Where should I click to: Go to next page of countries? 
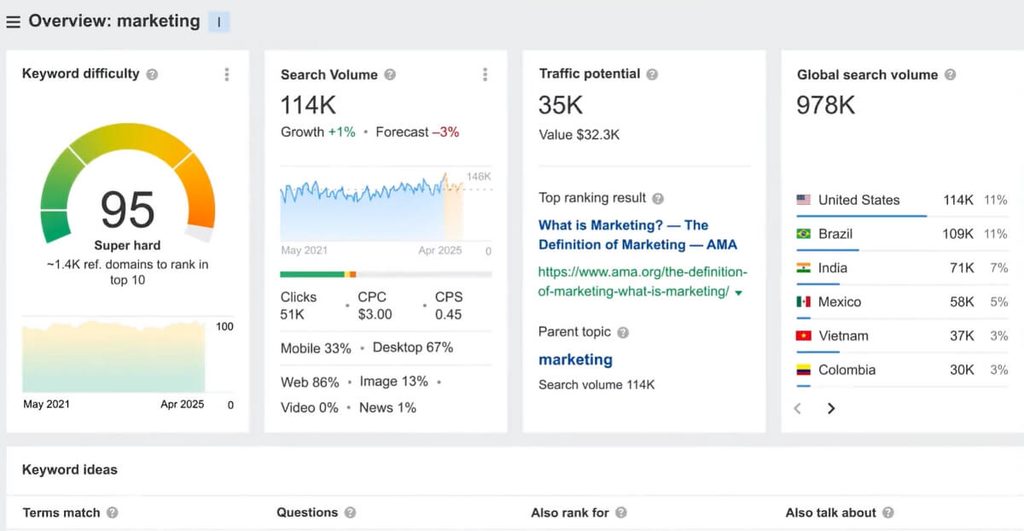pos(831,409)
